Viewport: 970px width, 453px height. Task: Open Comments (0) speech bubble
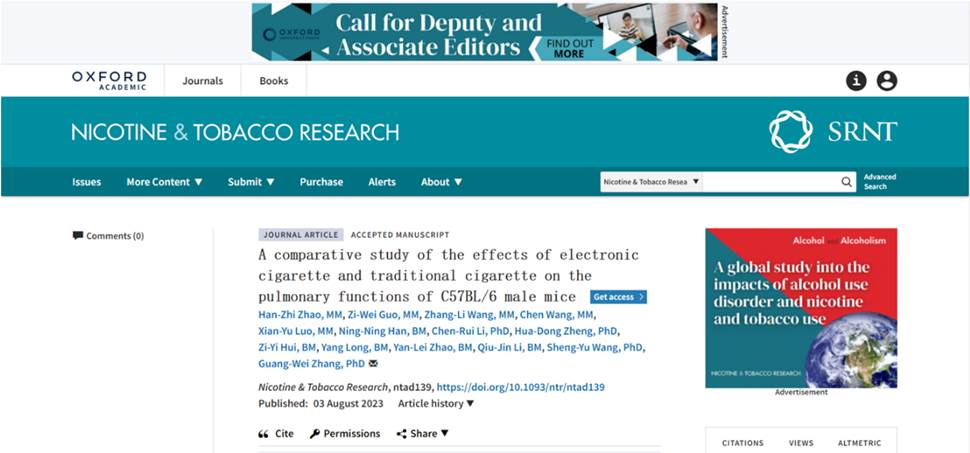(108, 236)
